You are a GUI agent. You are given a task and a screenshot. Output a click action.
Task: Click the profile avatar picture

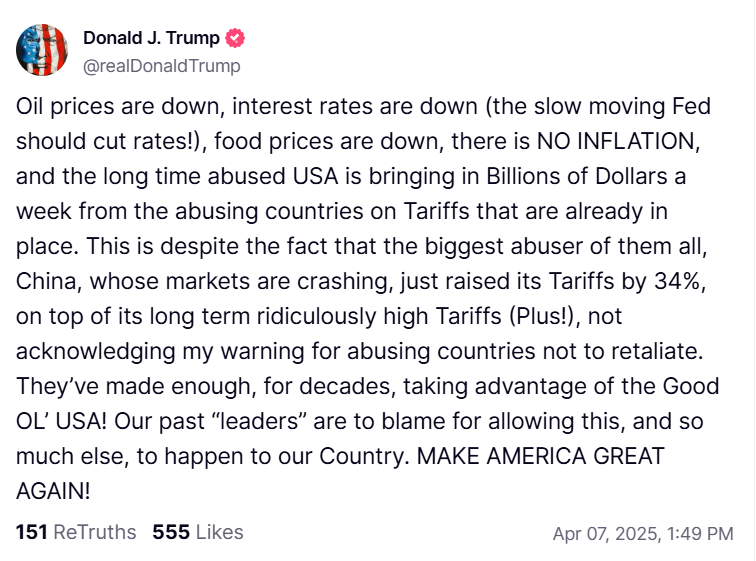tap(42, 51)
